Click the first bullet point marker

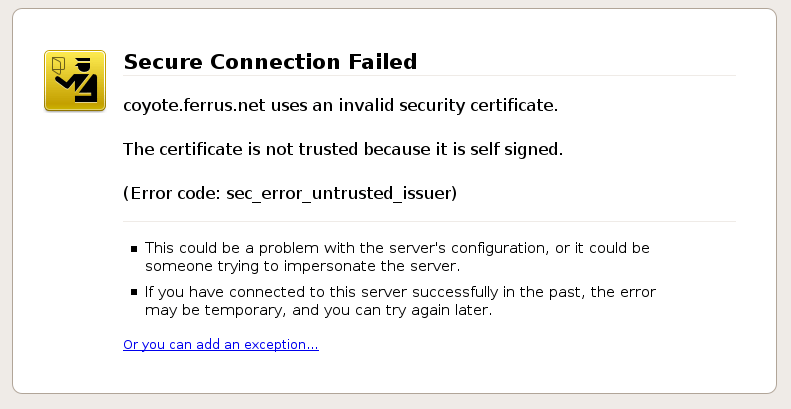(134, 248)
